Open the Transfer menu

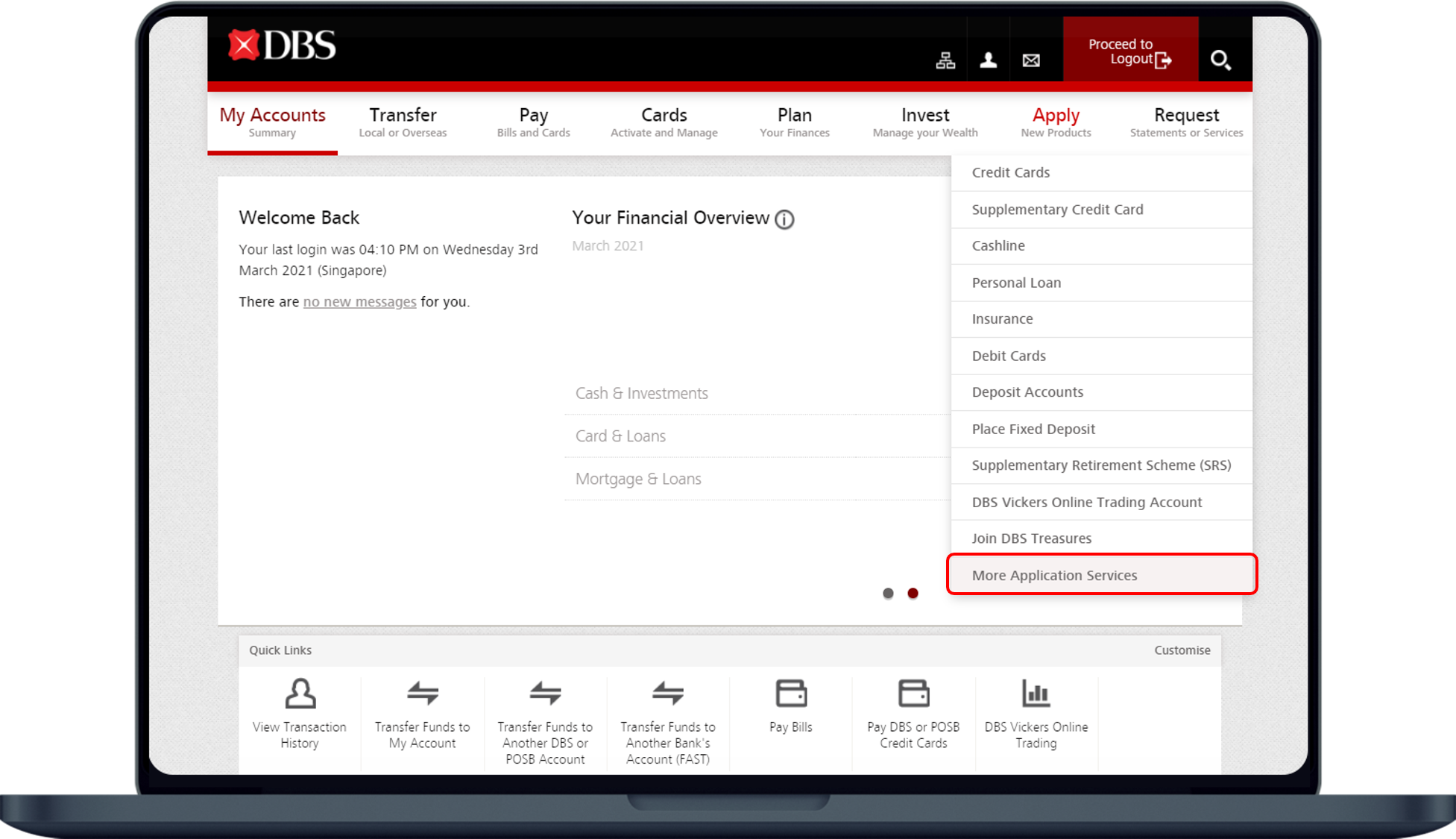[403, 122]
